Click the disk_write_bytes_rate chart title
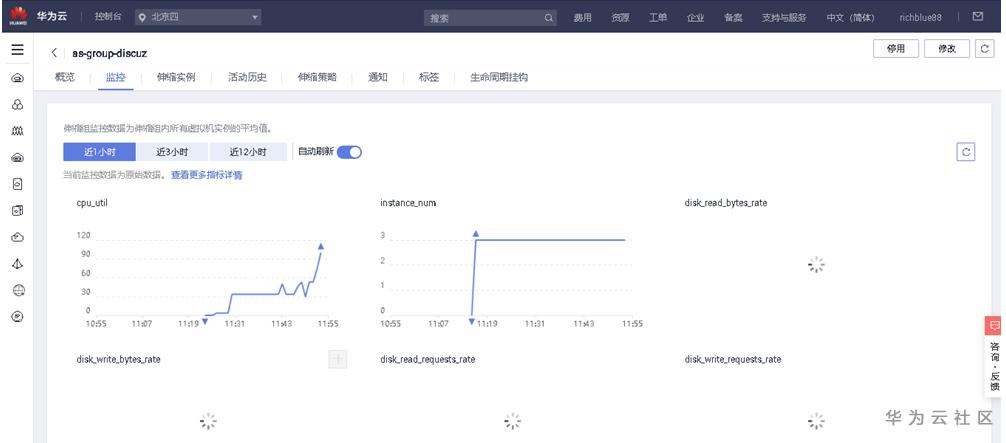This screenshot has width=1006, height=443. [x=118, y=360]
